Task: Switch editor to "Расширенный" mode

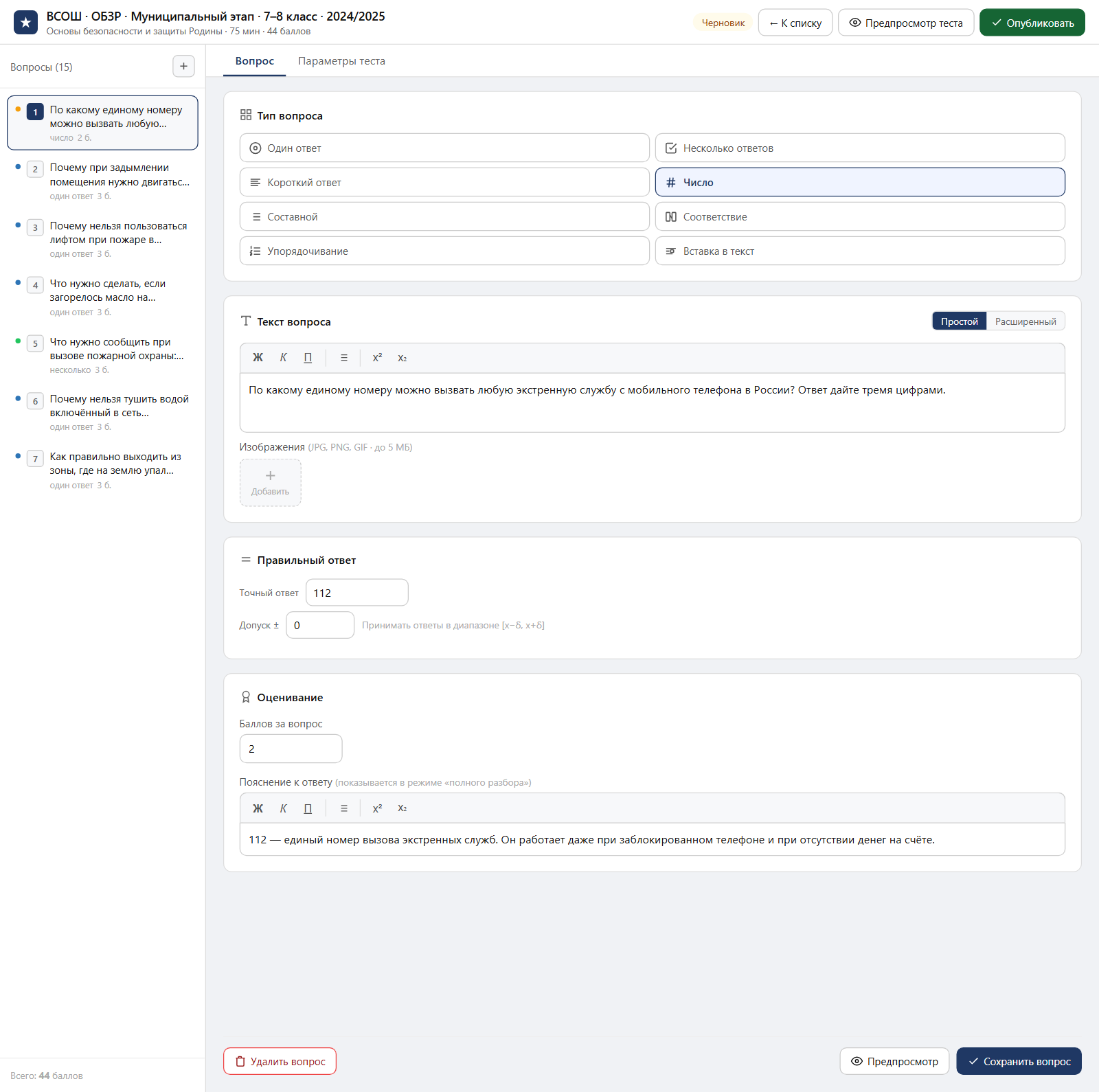Action: click(x=1026, y=321)
